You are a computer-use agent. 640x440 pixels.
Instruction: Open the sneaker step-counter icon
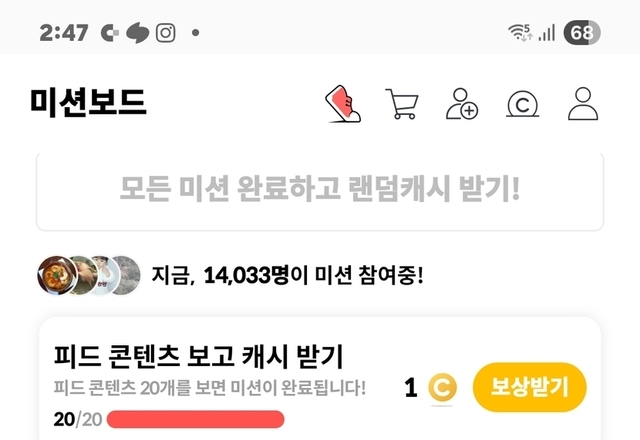coord(343,104)
